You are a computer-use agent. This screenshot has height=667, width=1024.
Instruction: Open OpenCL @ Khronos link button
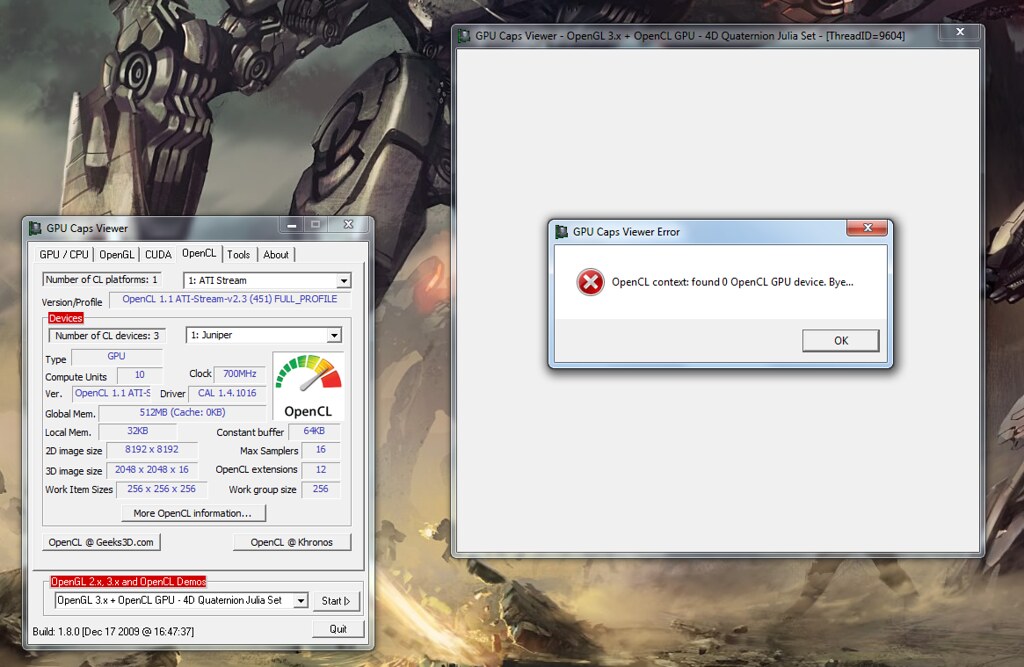pyautogui.click(x=292, y=542)
